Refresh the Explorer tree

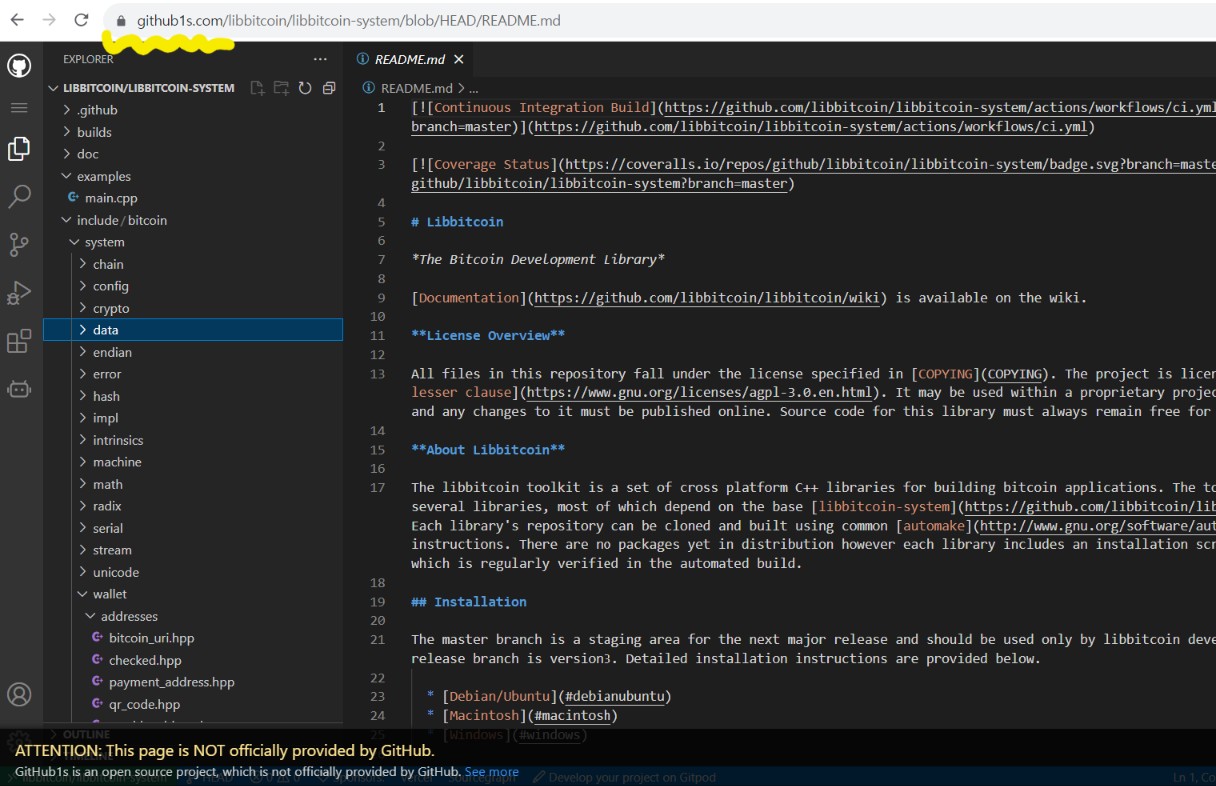click(305, 88)
